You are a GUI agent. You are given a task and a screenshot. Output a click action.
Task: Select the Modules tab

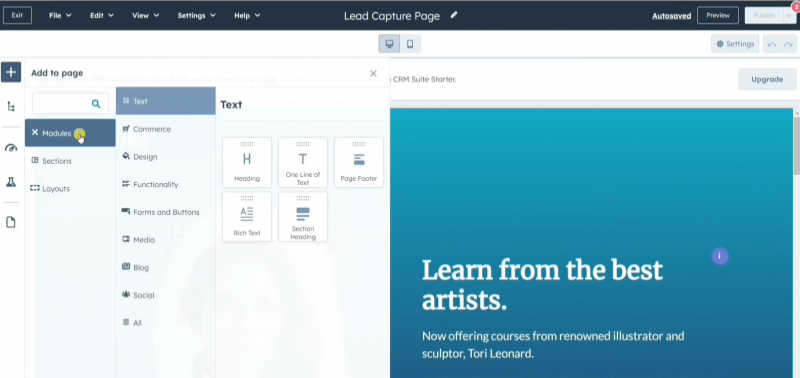click(70, 133)
